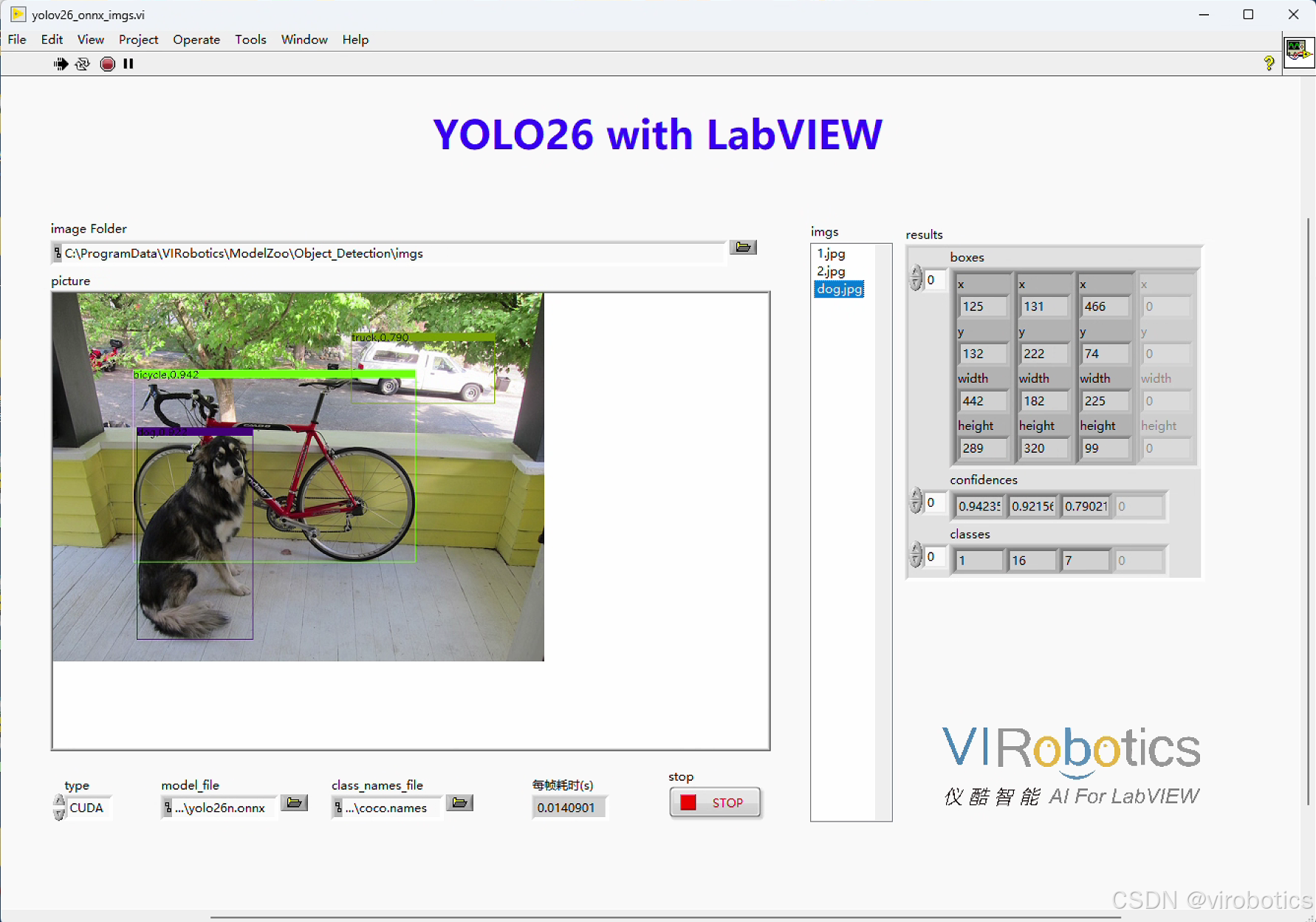Click class value 1 in classes array
This screenshot has width=1316, height=922.
tap(980, 561)
